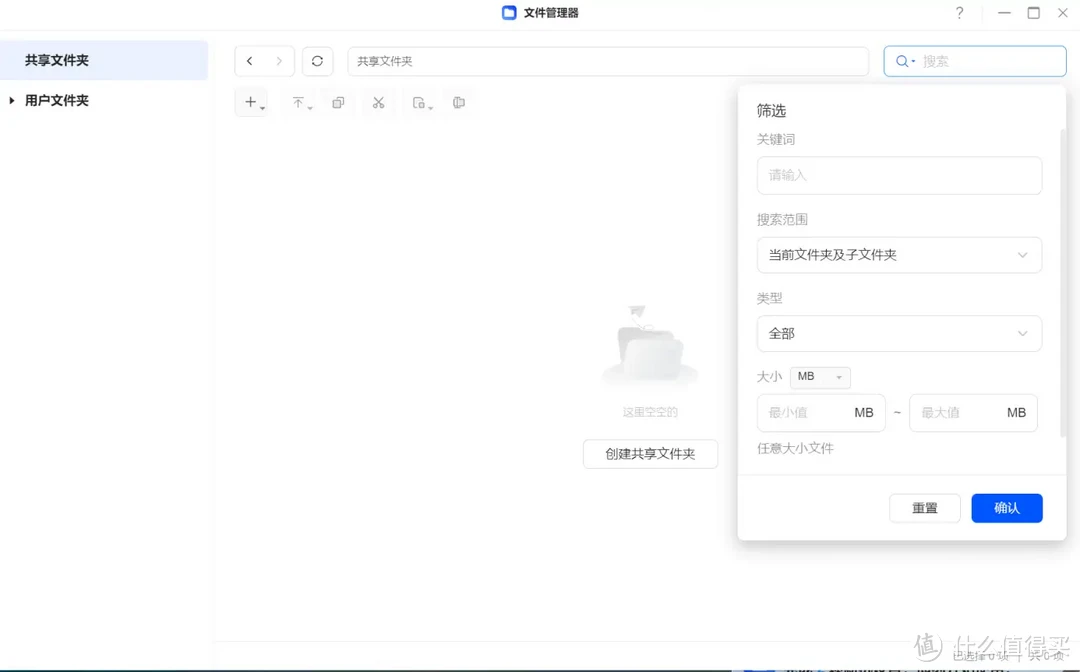Click the 重置 reset button
This screenshot has height=672, width=1080.
[924, 508]
